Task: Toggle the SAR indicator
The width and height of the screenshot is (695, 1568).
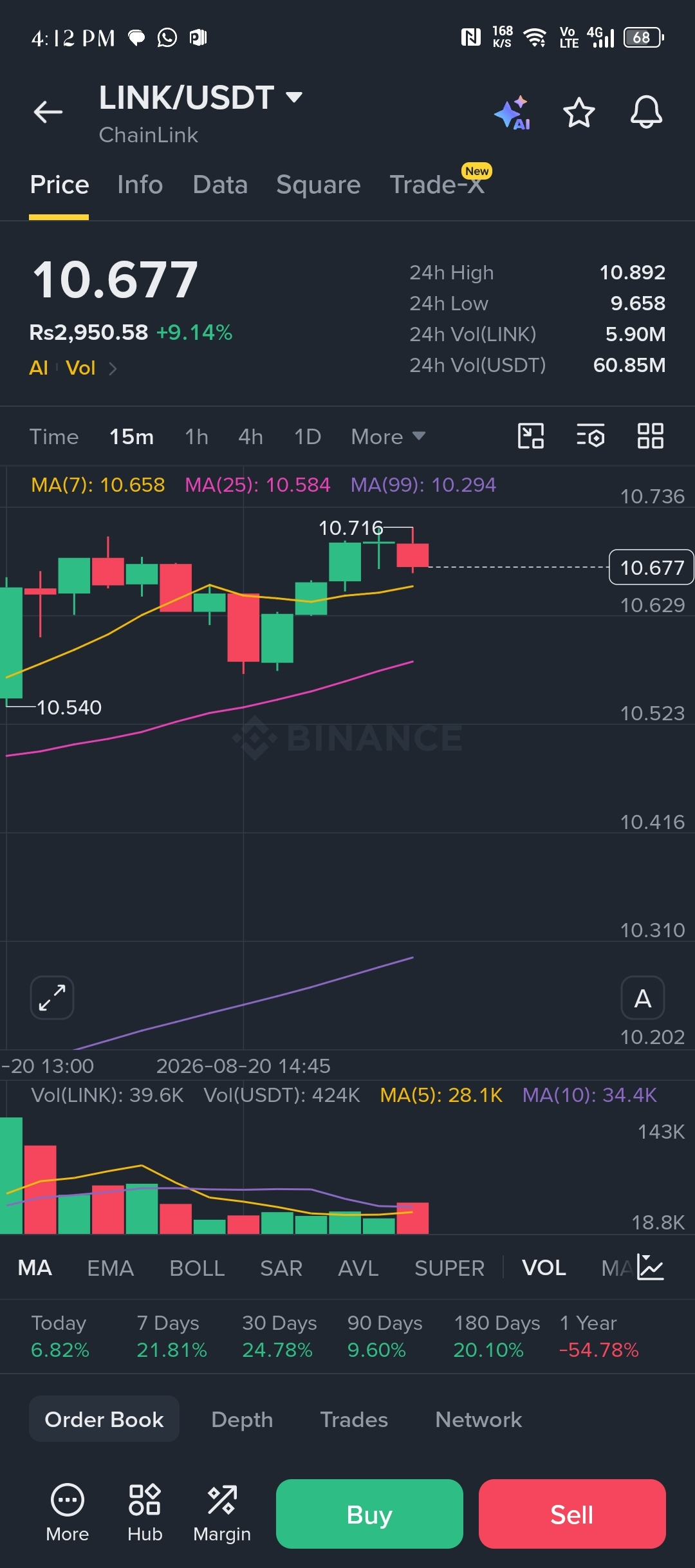Action: tap(281, 1267)
